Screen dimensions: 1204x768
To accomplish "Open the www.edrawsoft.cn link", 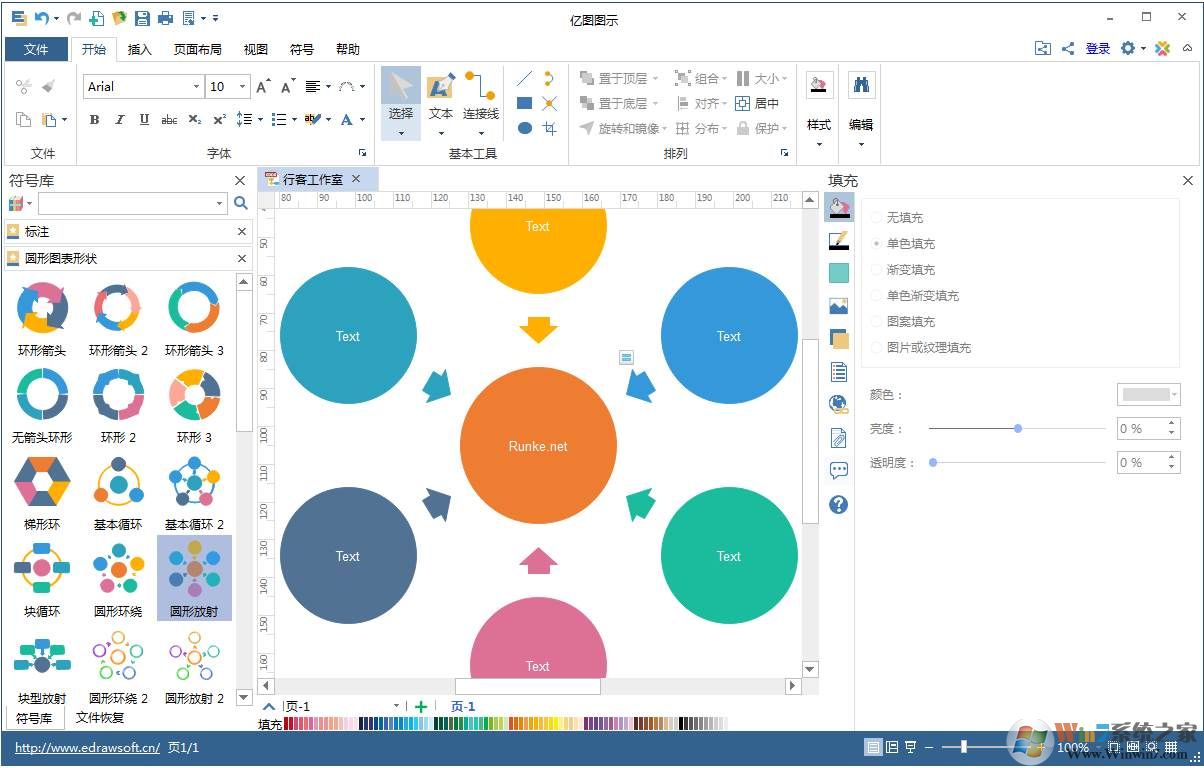I will (86, 746).
